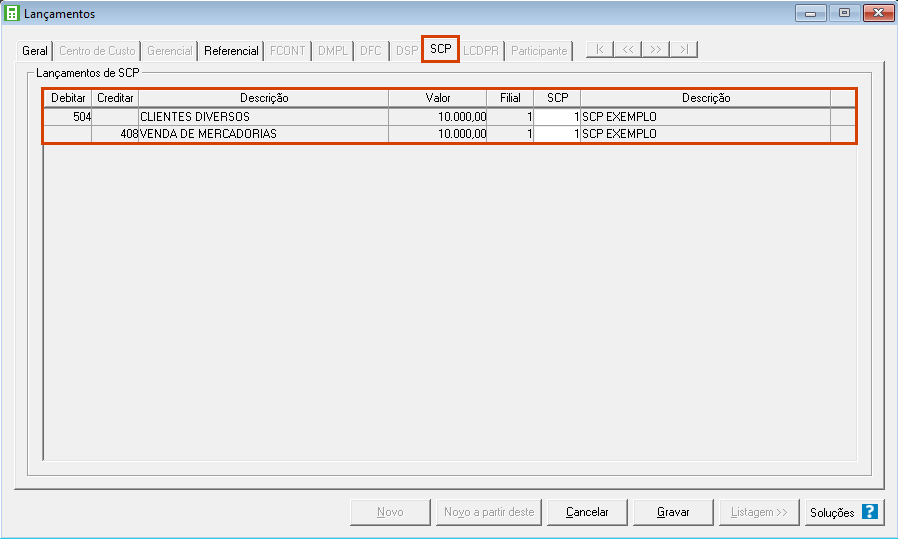Click the Cancelar button

[587, 512]
